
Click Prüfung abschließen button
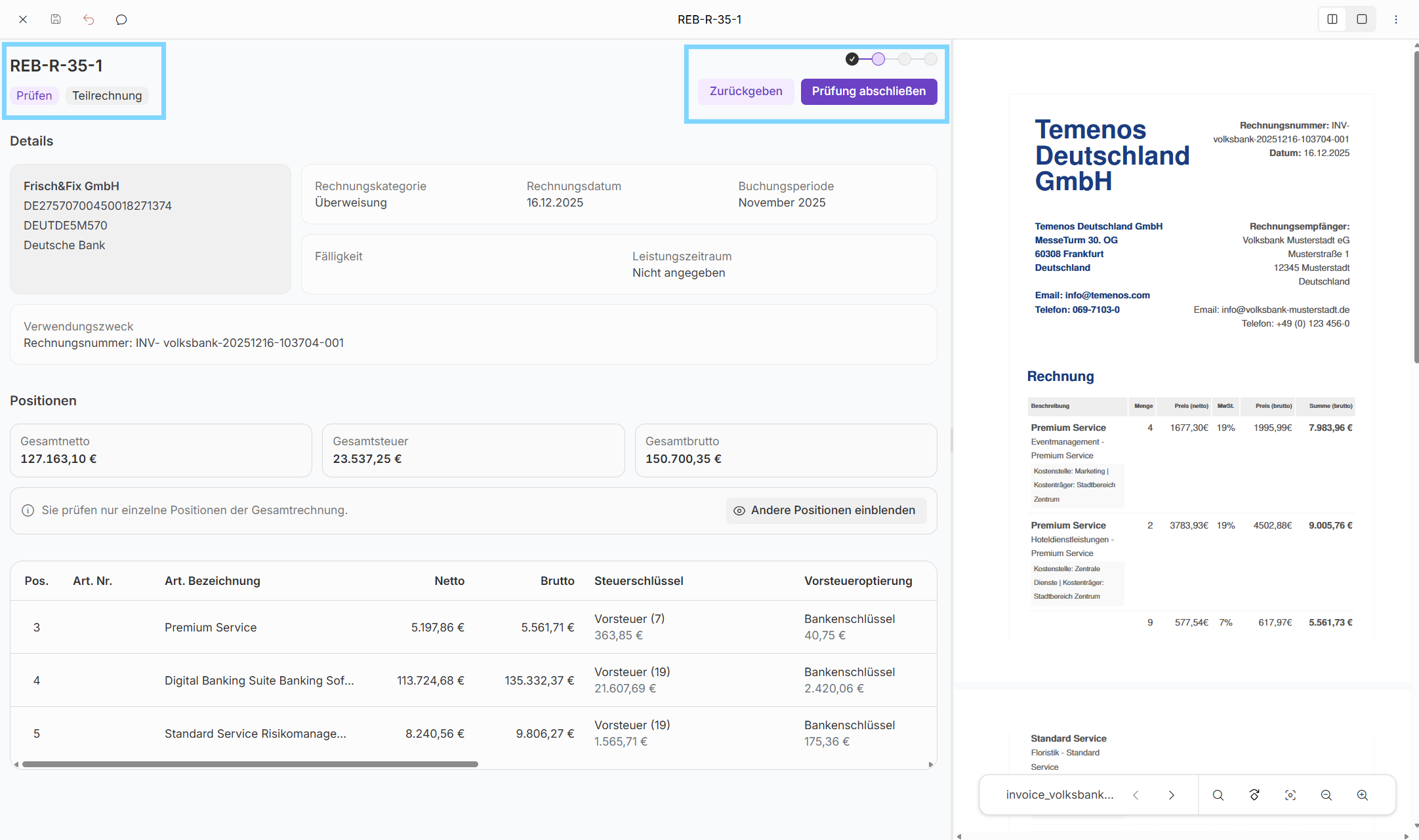(869, 91)
